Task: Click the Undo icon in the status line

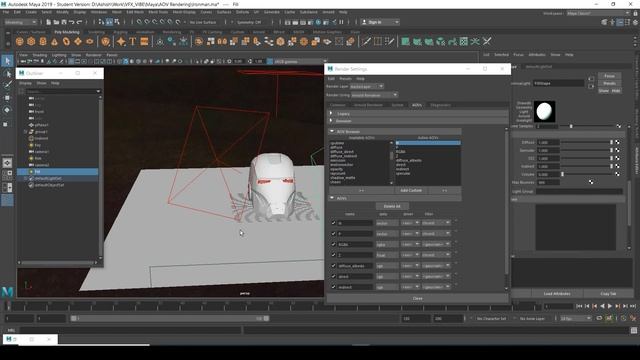Action: pos(71,22)
